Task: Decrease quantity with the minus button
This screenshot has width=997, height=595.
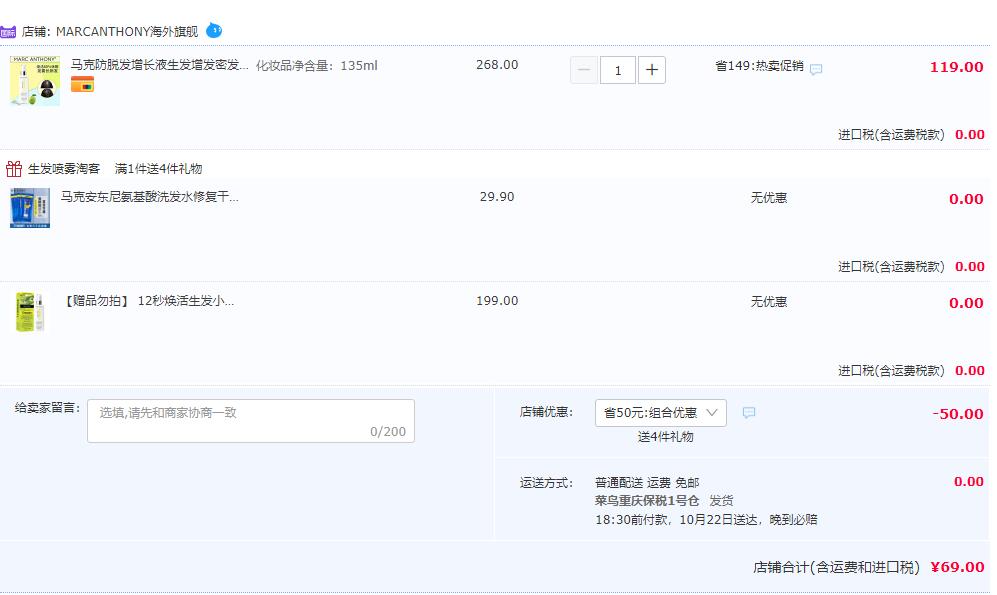Action: point(584,70)
